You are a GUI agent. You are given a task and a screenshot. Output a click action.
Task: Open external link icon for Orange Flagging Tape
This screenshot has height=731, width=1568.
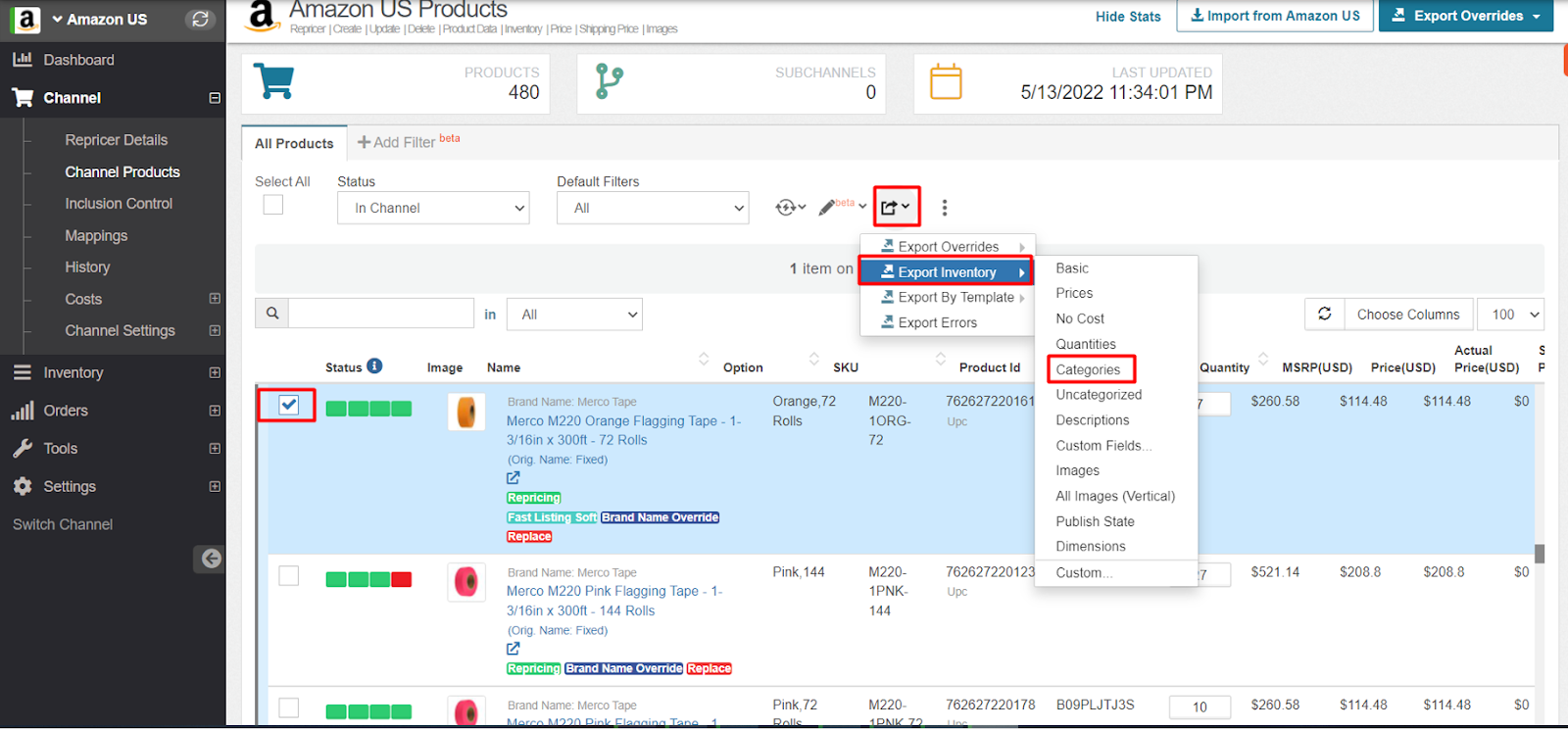pos(514,478)
